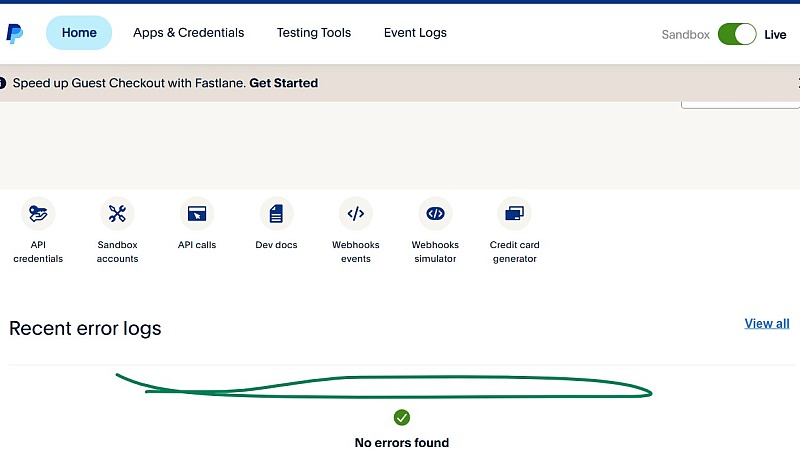Click the API calls icon
Screen dimensions: 800x452
coord(197,213)
